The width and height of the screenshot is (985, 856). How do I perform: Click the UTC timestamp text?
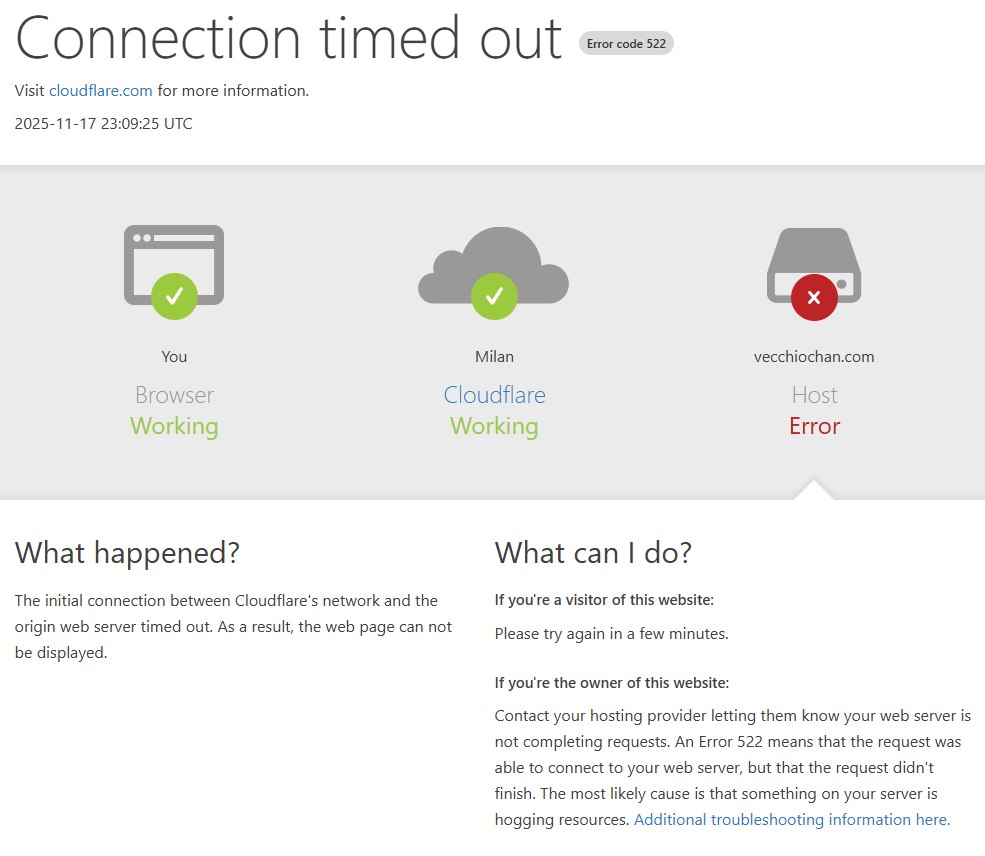click(104, 124)
